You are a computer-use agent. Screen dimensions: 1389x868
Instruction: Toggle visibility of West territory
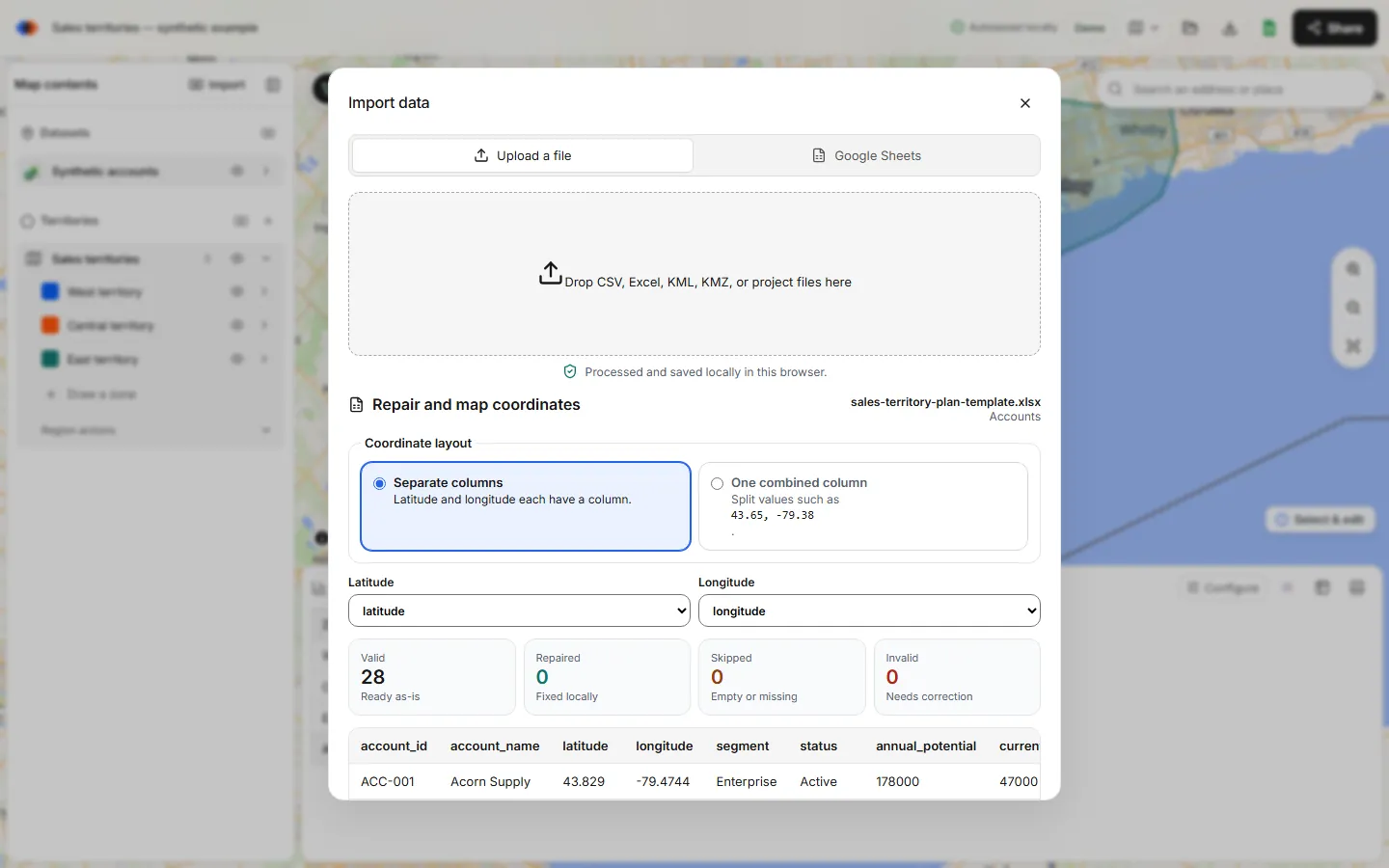point(237,291)
